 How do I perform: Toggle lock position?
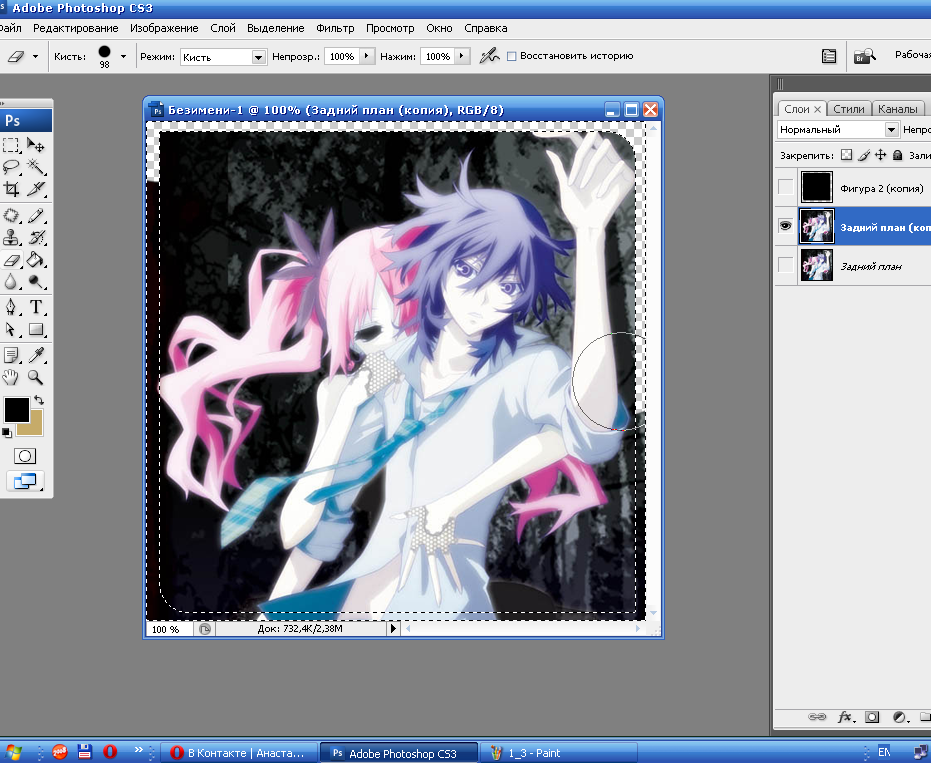(x=881, y=155)
